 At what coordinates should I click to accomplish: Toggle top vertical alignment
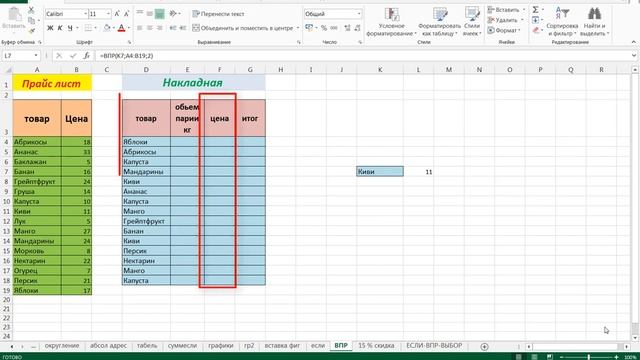pos(140,13)
